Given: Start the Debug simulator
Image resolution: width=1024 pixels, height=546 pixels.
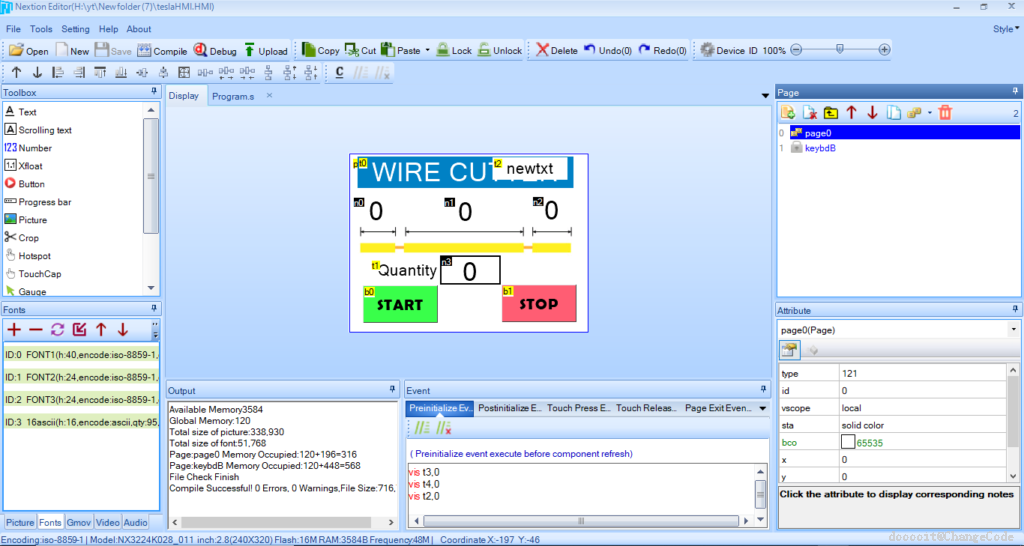Looking at the screenshot, I should [x=215, y=50].
